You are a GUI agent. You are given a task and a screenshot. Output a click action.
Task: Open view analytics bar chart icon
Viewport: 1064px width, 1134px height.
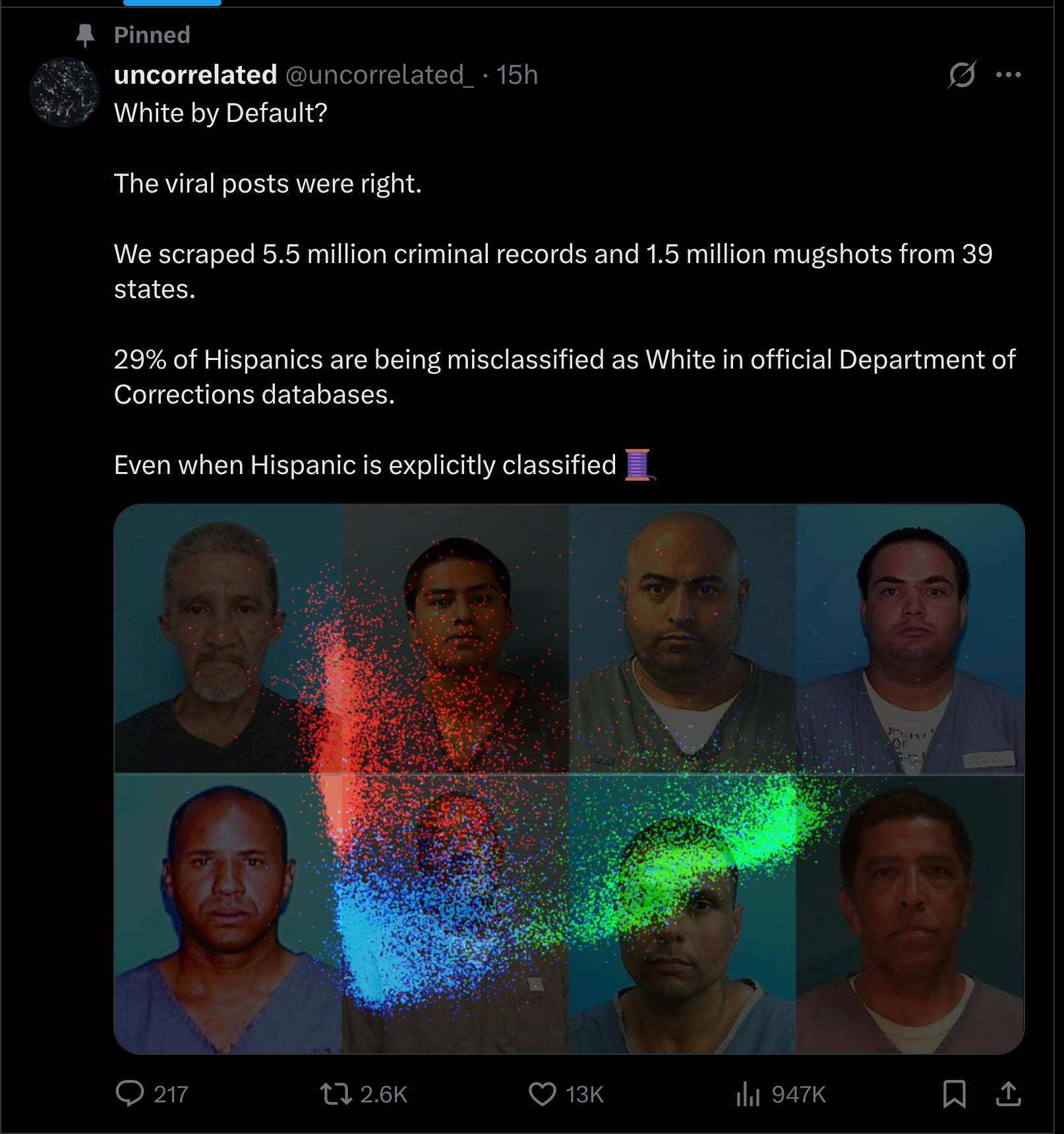pyautogui.click(x=748, y=1094)
